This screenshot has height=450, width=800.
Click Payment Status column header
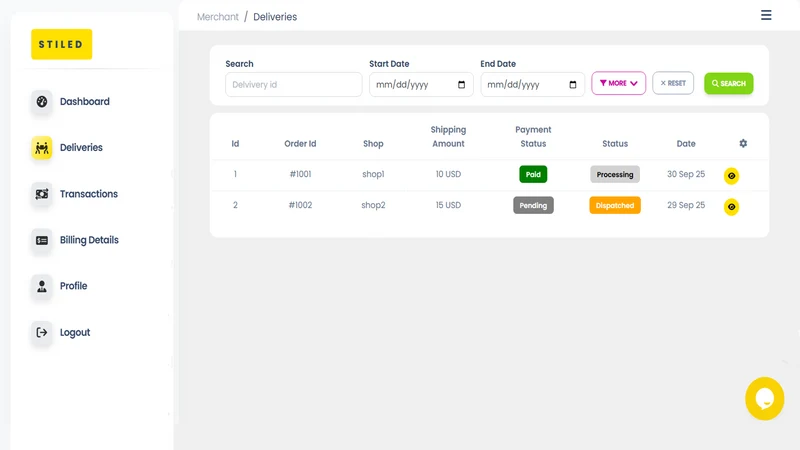tap(533, 137)
